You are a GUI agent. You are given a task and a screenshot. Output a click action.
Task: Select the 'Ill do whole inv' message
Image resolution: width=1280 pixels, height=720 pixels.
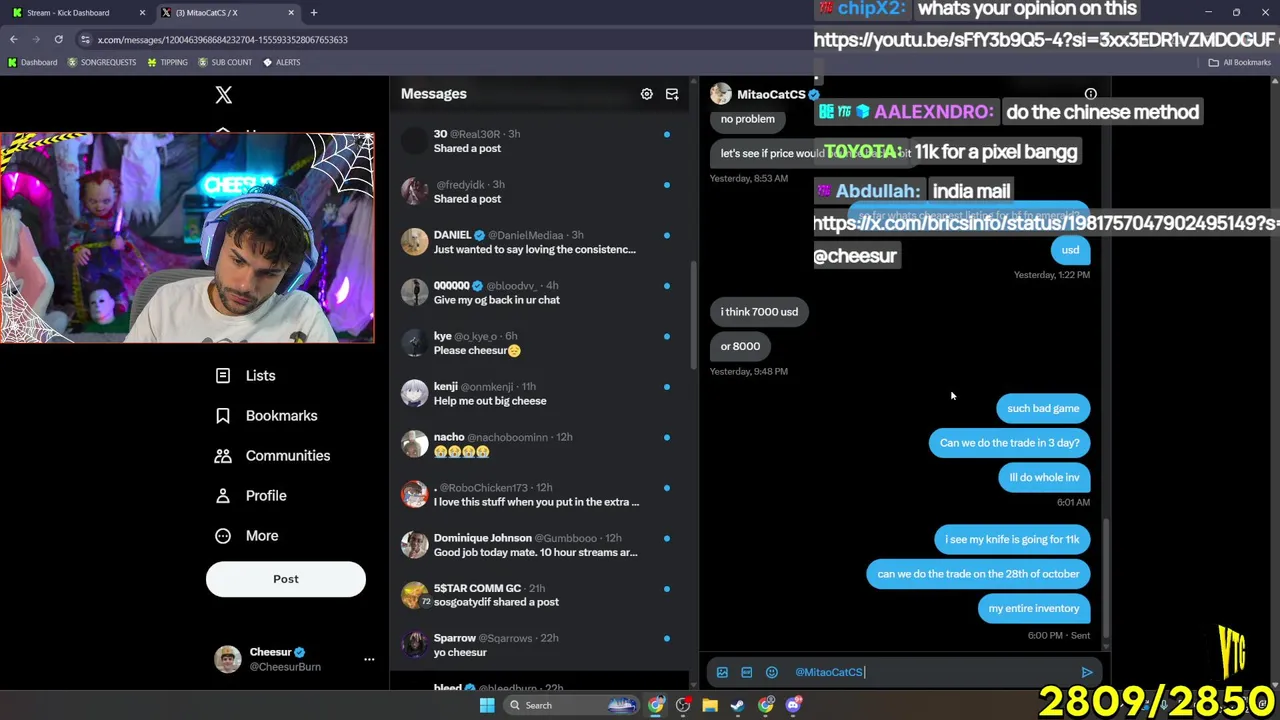click(1044, 477)
